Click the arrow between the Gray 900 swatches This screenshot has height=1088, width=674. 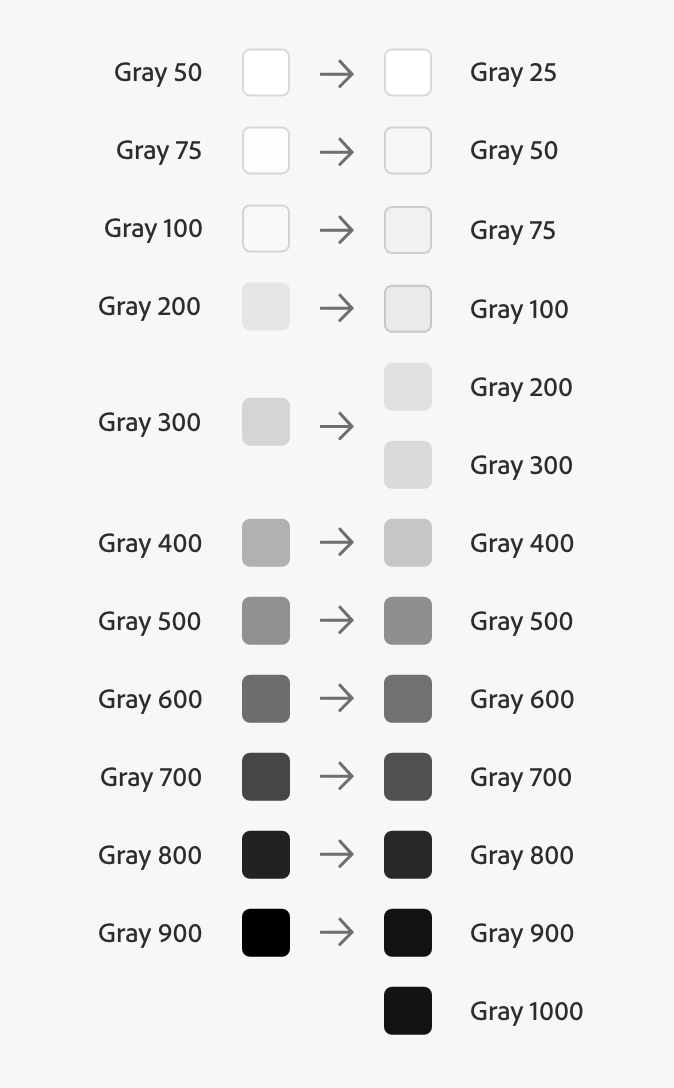[337, 933]
